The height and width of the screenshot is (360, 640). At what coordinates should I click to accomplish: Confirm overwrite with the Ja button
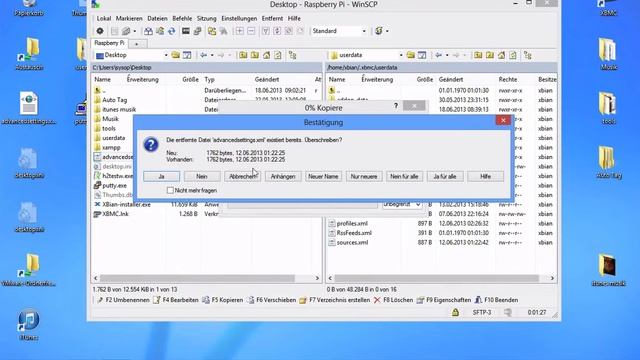161,176
